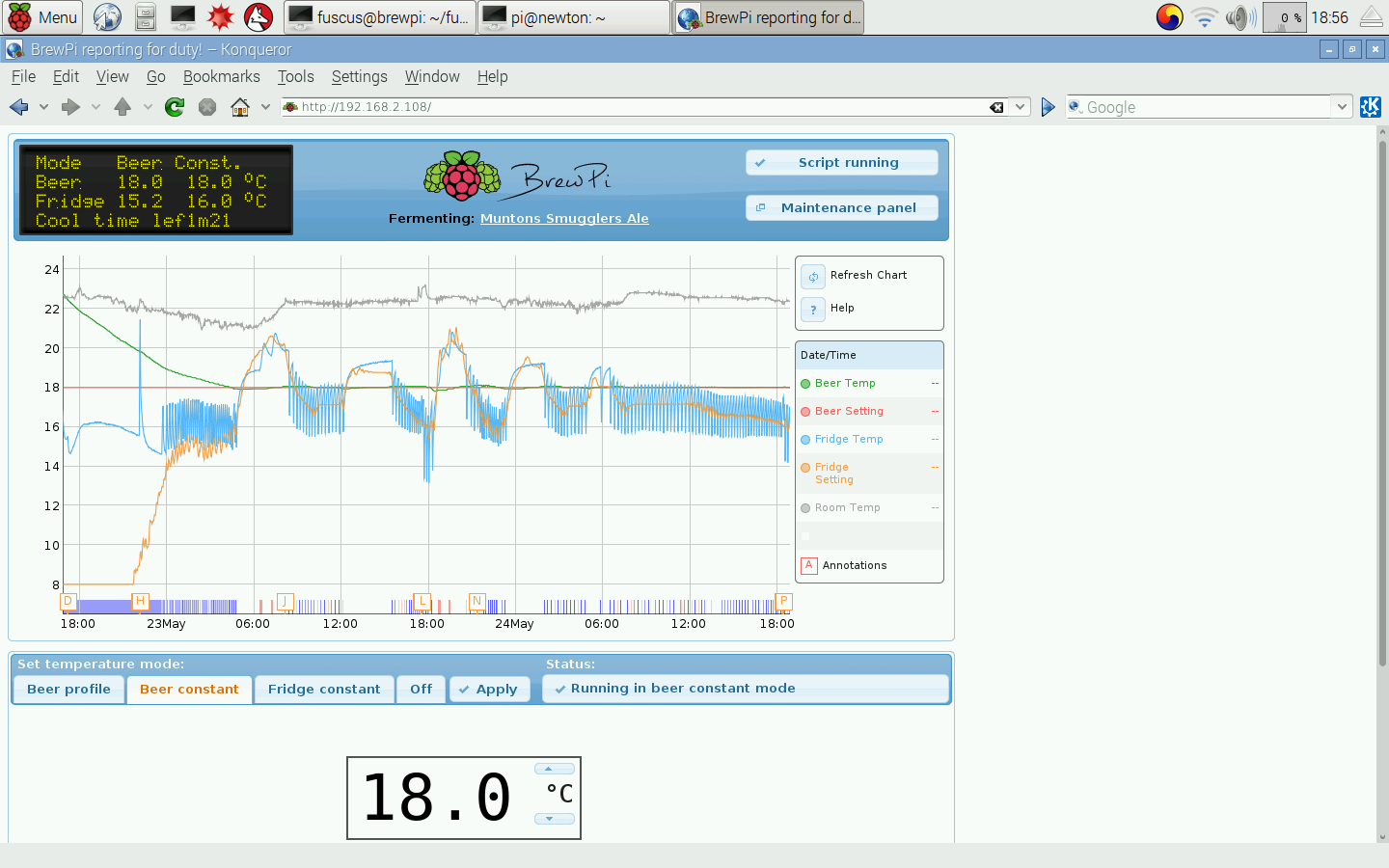Open the Tools menu

pyautogui.click(x=295, y=76)
